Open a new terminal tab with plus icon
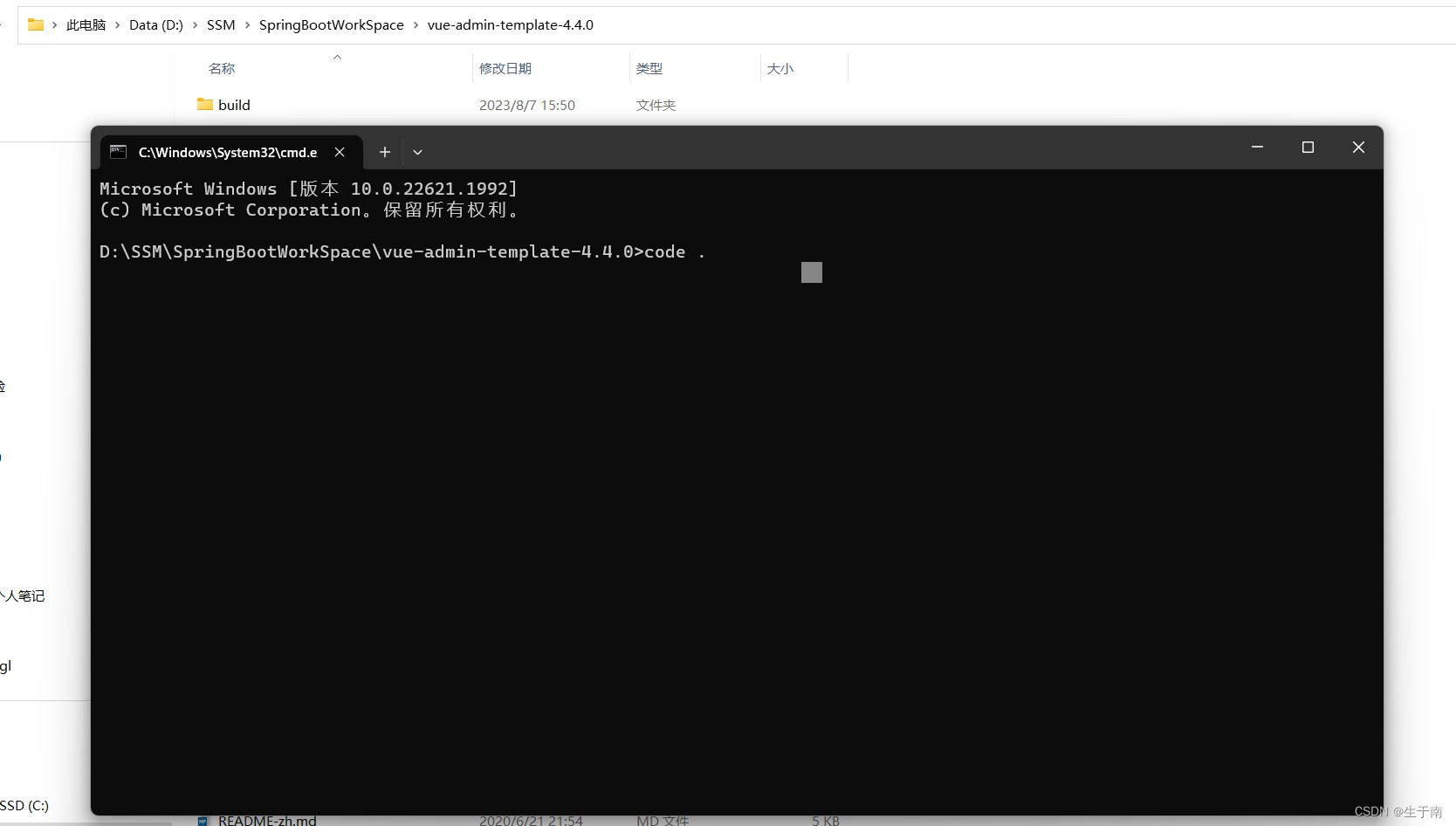This screenshot has width=1456, height=826. [384, 152]
